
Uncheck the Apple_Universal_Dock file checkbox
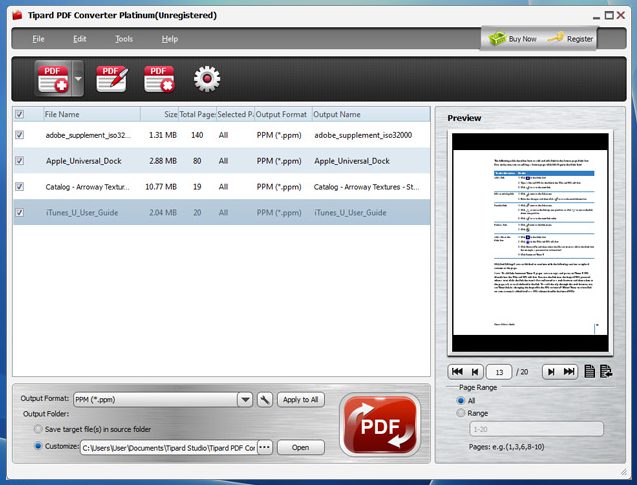coord(20,161)
